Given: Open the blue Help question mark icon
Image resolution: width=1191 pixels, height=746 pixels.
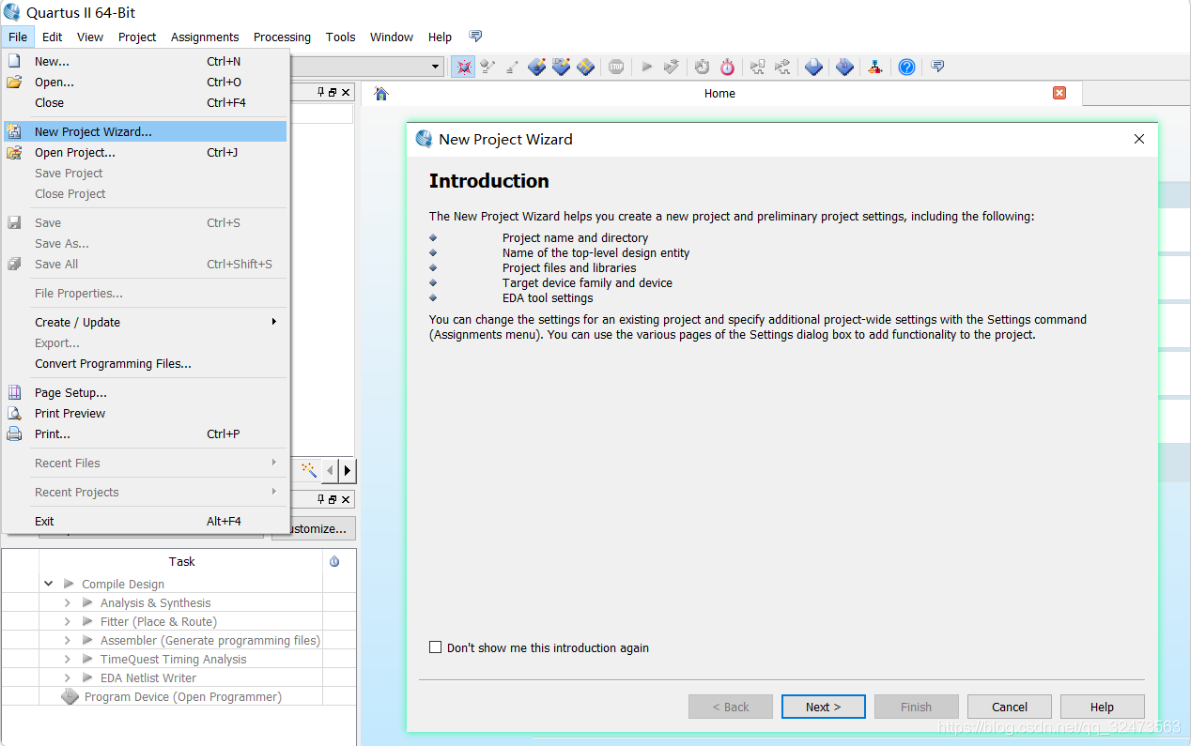Looking at the screenshot, I should click(x=906, y=67).
